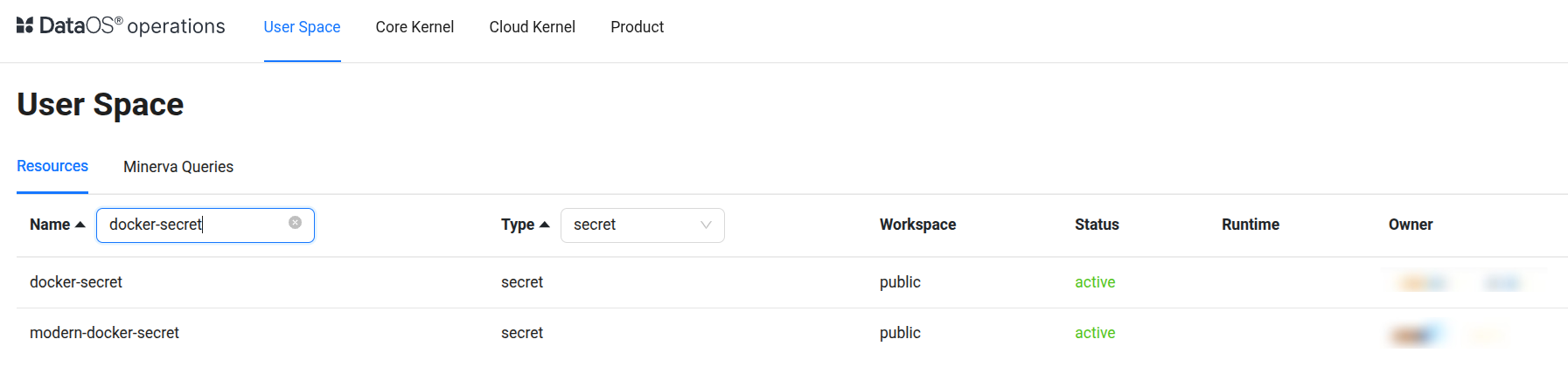Screen dimensions: 1568x367
Task: Click active status of docker-secret row
Action: 1095,282
